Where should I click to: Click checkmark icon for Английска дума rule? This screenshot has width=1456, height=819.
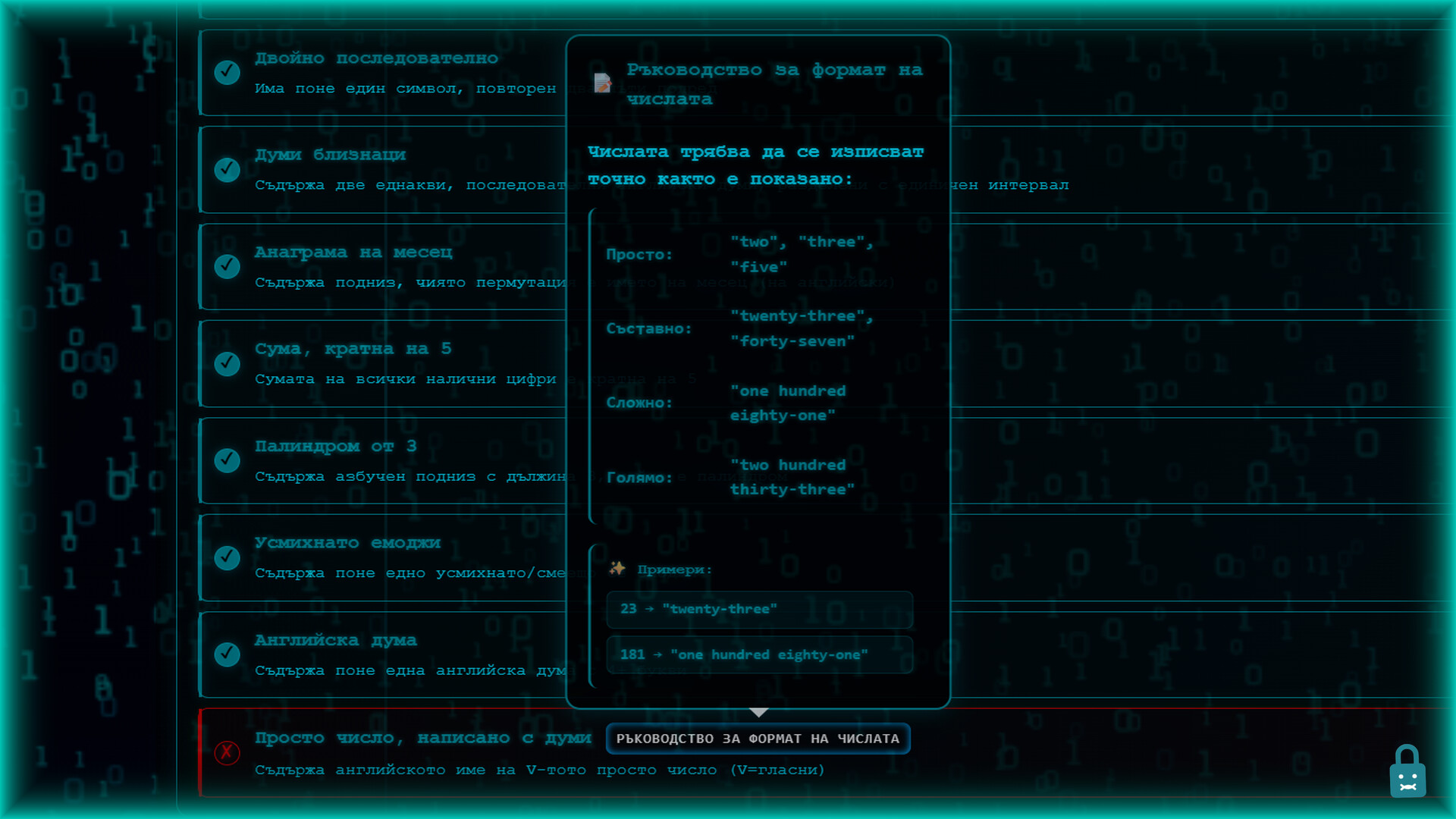pyautogui.click(x=227, y=654)
